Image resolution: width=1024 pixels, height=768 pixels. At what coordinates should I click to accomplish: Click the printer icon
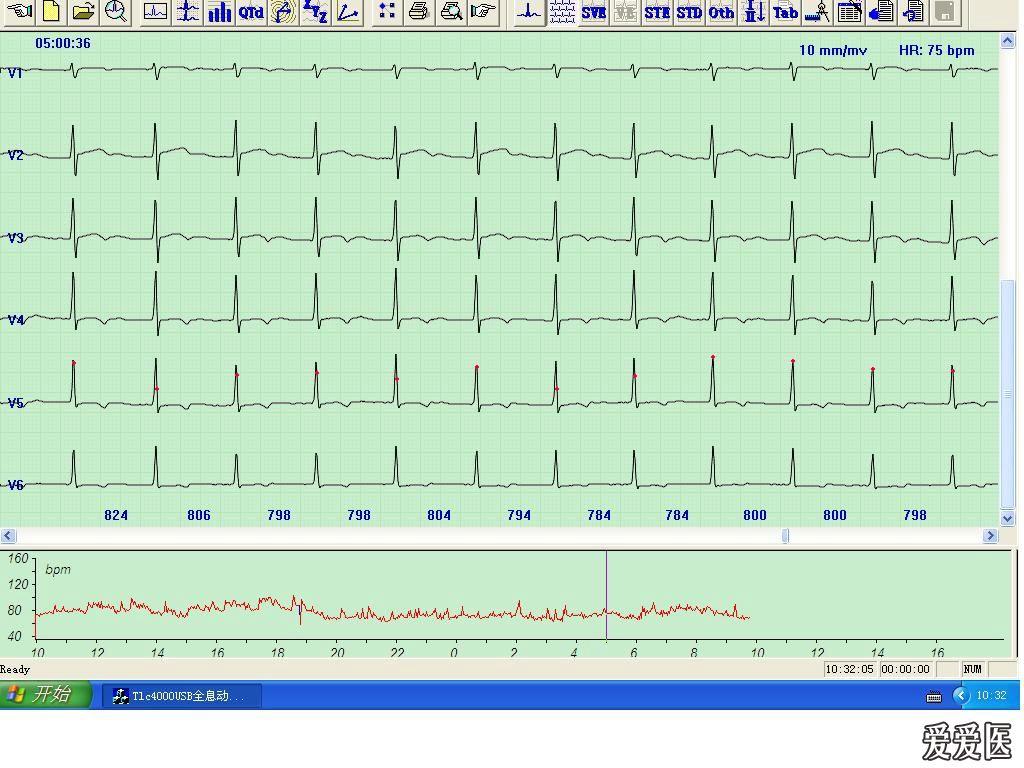tap(419, 12)
